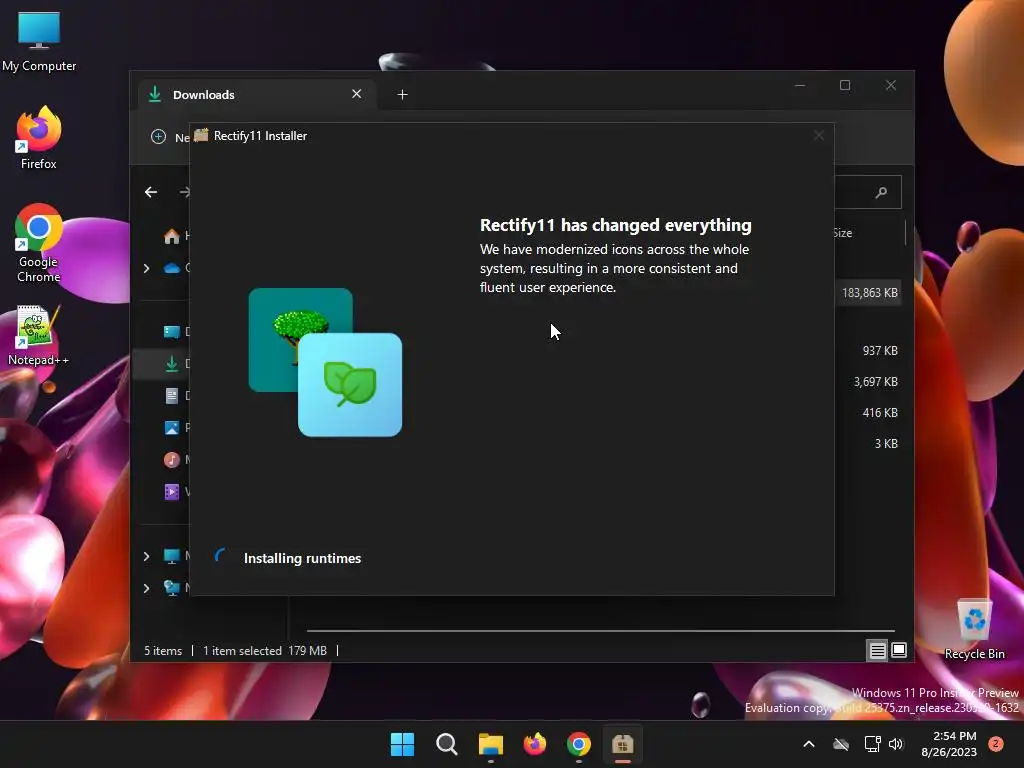Open the network status tray icon
This screenshot has height=768, width=1024.
coord(872,744)
